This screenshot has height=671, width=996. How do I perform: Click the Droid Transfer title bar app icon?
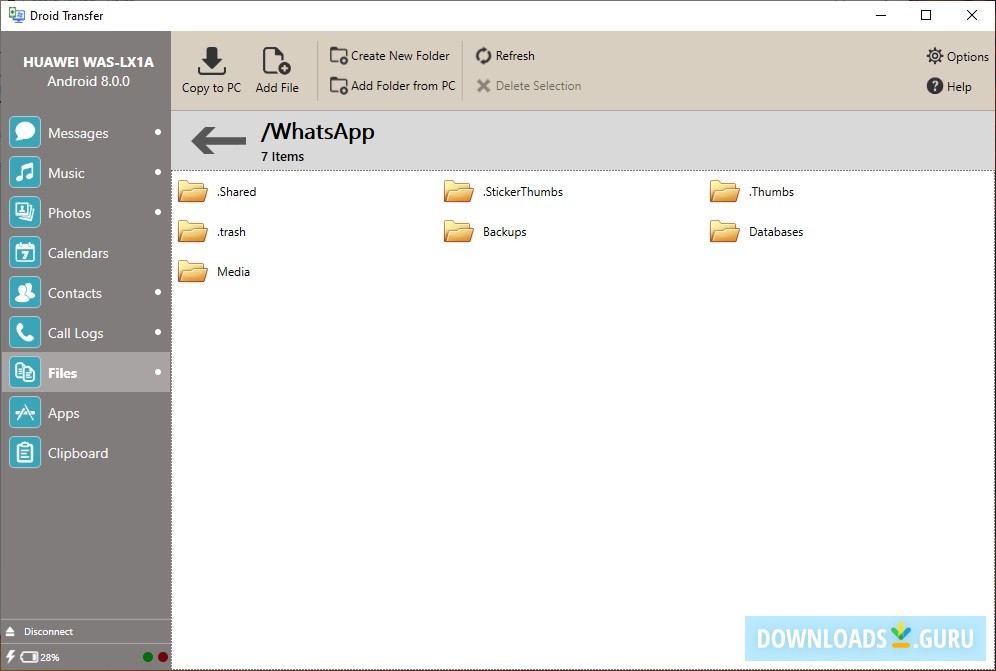coord(17,15)
